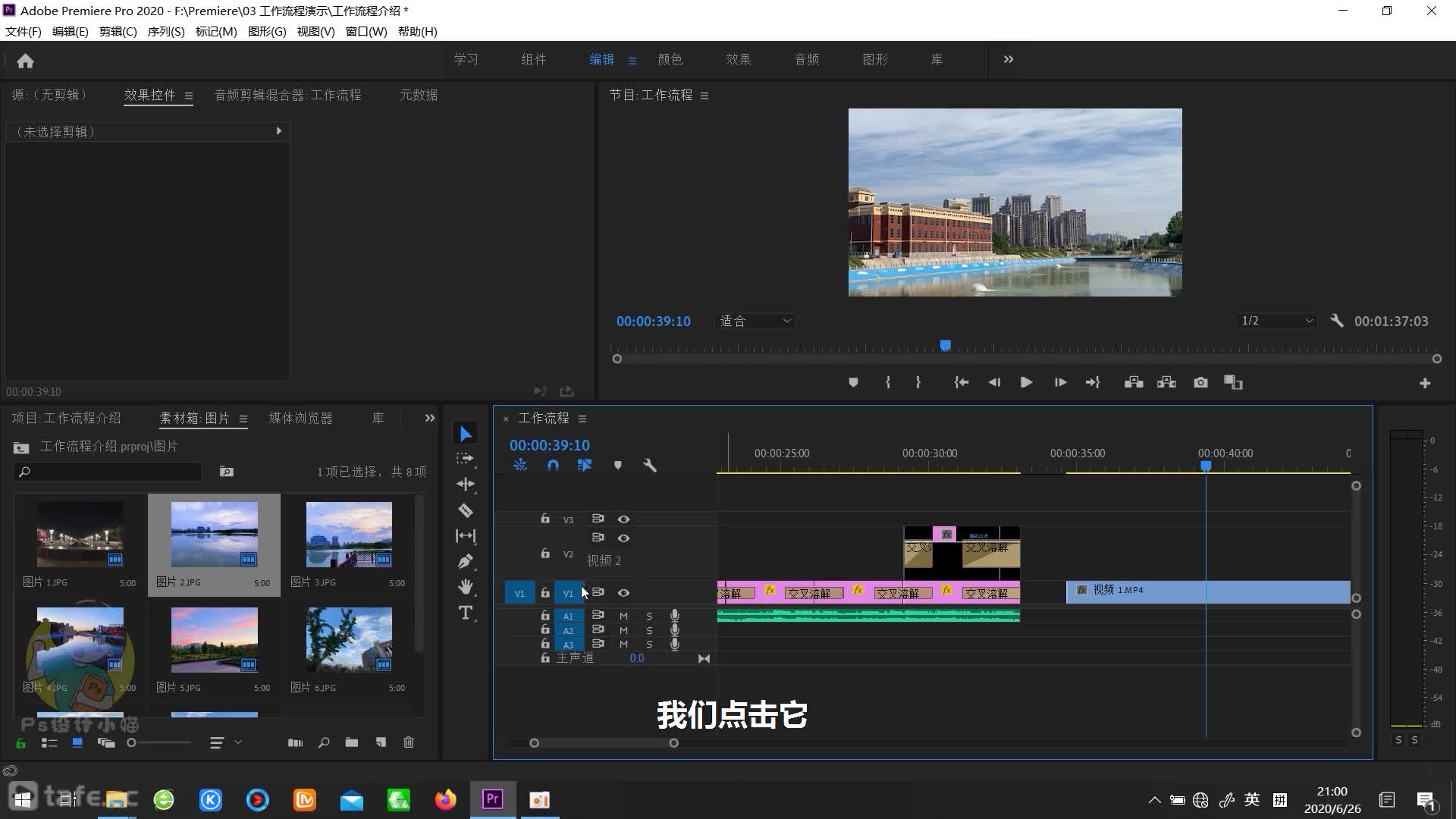Click Mark In in the program monitor
1456x819 pixels.
tap(888, 383)
